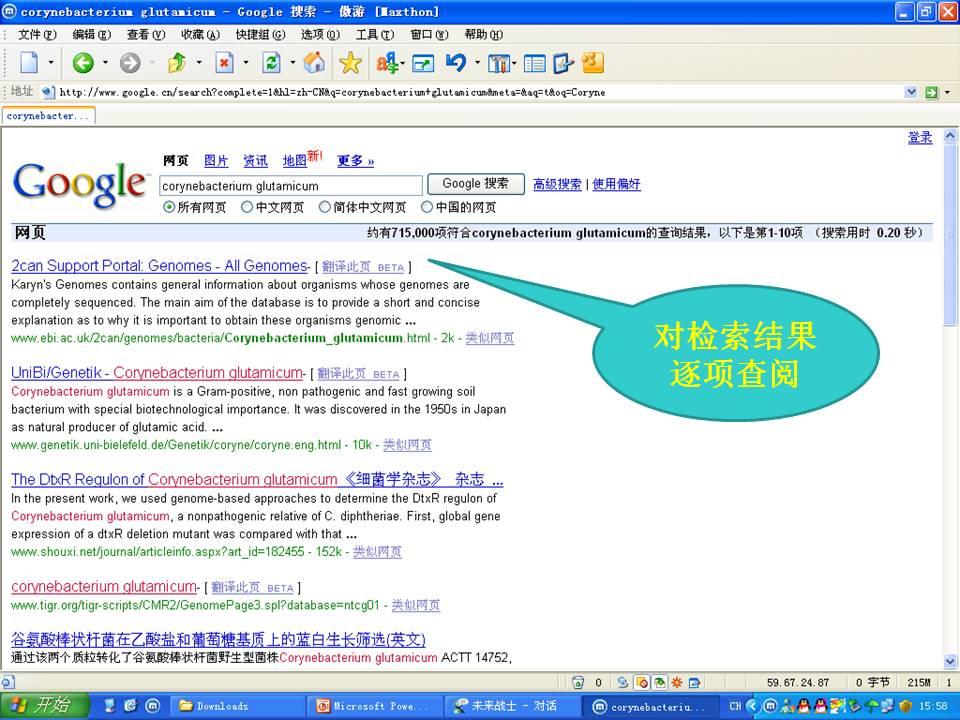Open the UniBi/Genetik Corynebacterium glutamicum result
Screen dimensions: 960x720
coord(157,373)
